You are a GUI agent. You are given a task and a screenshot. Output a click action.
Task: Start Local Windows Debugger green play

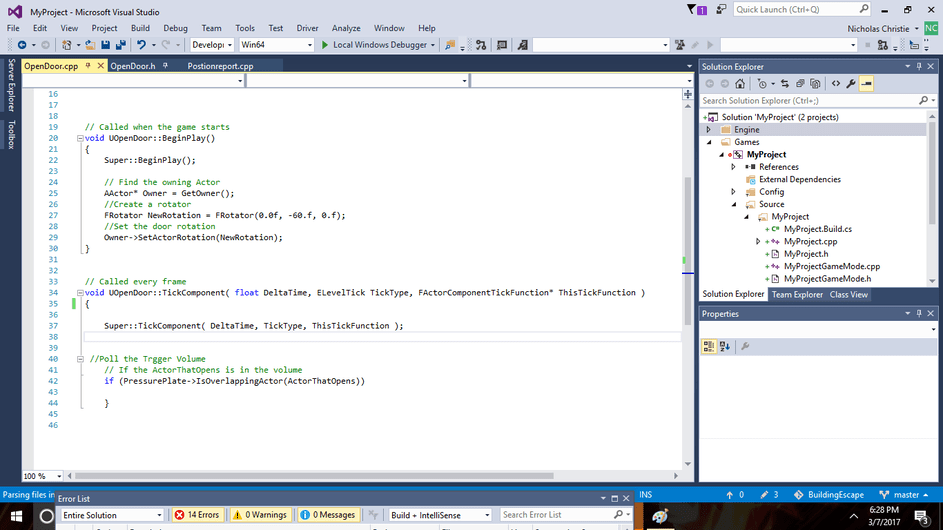tap(325, 45)
